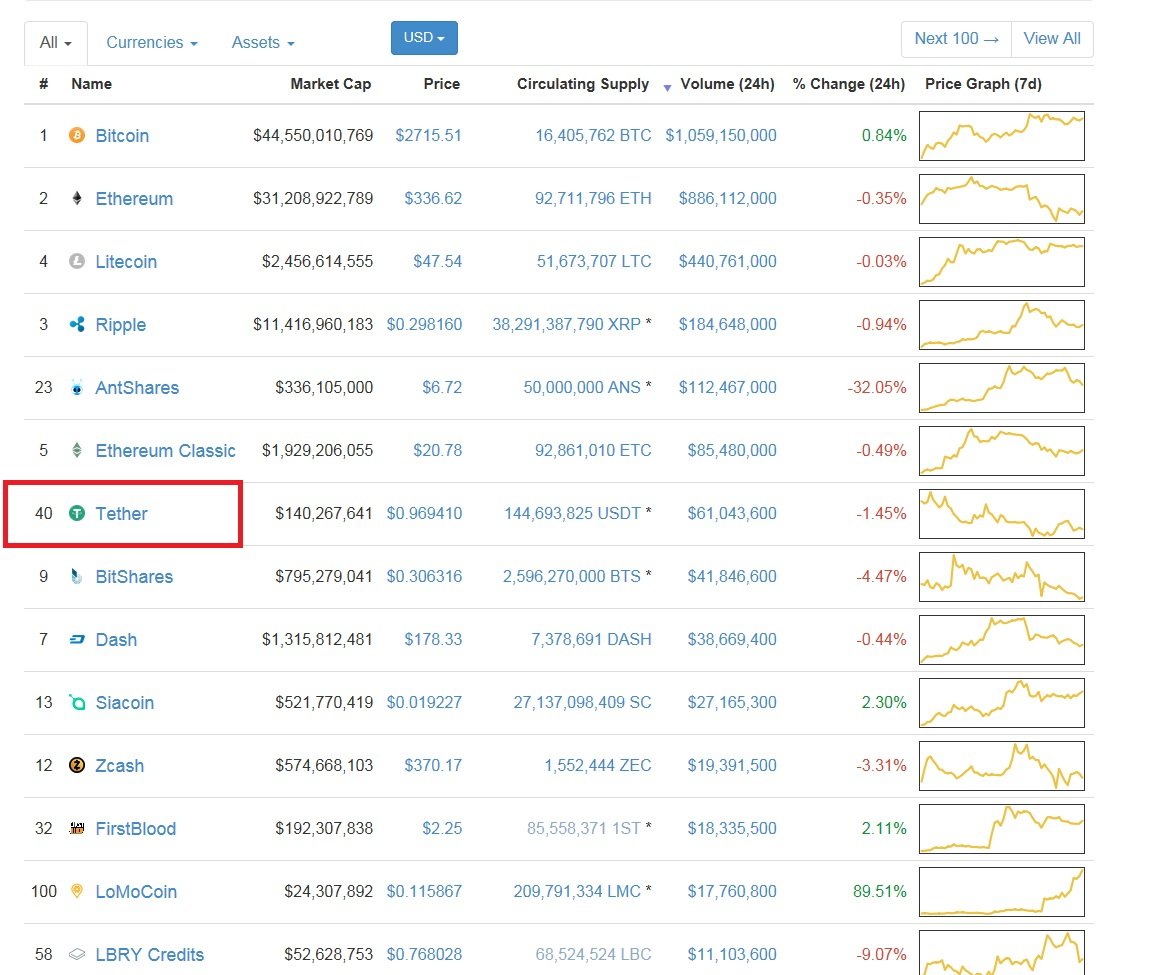The image size is (1174, 975).
Task: Open the Ethereum Classic name link
Action: pyautogui.click(x=165, y=450)
